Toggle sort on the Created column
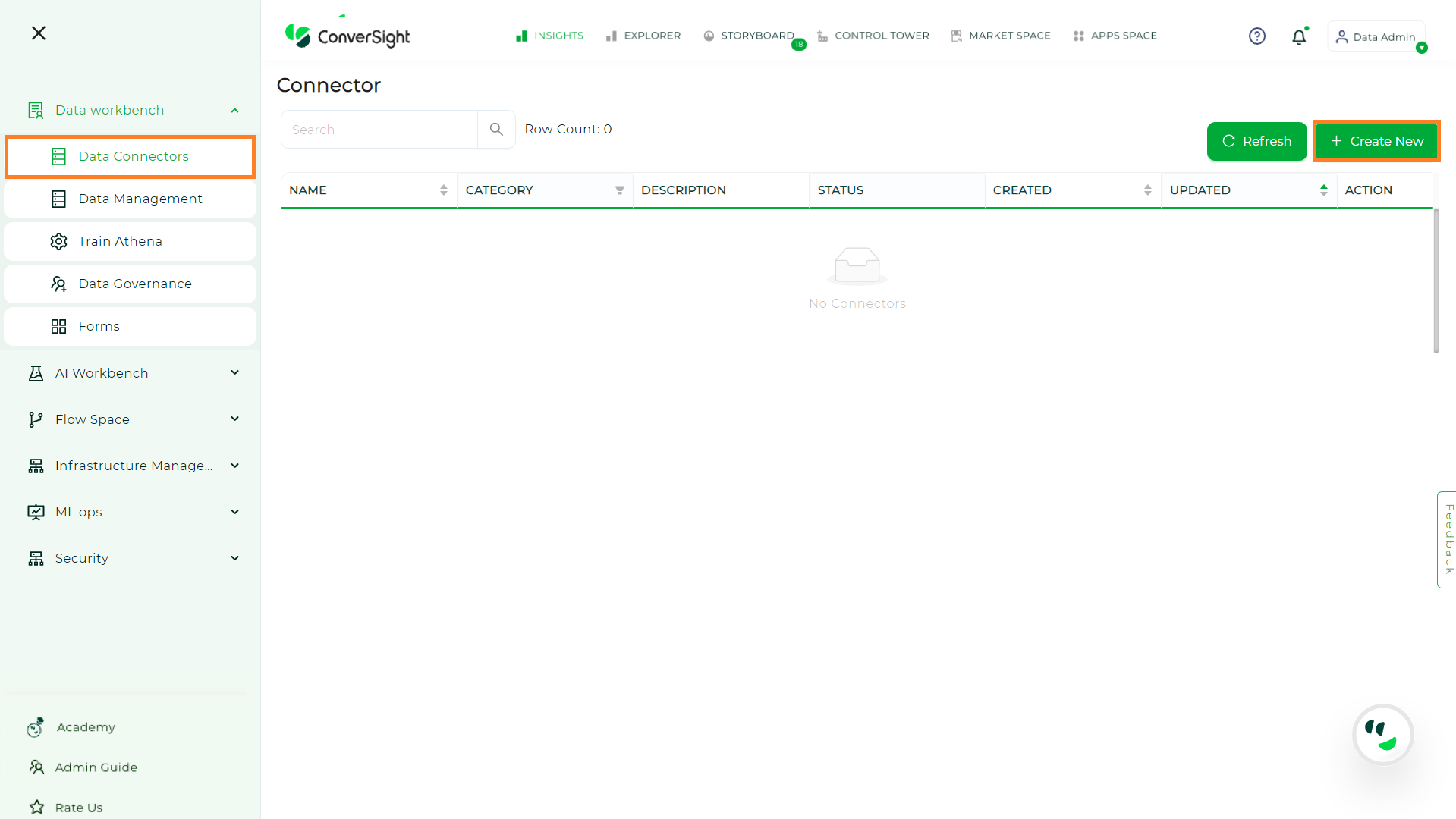Screen dimensions: 1456x819 click(1147, 190)
